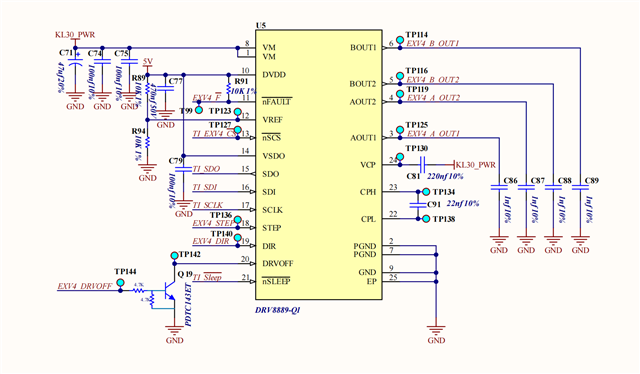Select the TP144 test point circle
Viewport: 640px width, 374px height.
click(x=120, y=283)
